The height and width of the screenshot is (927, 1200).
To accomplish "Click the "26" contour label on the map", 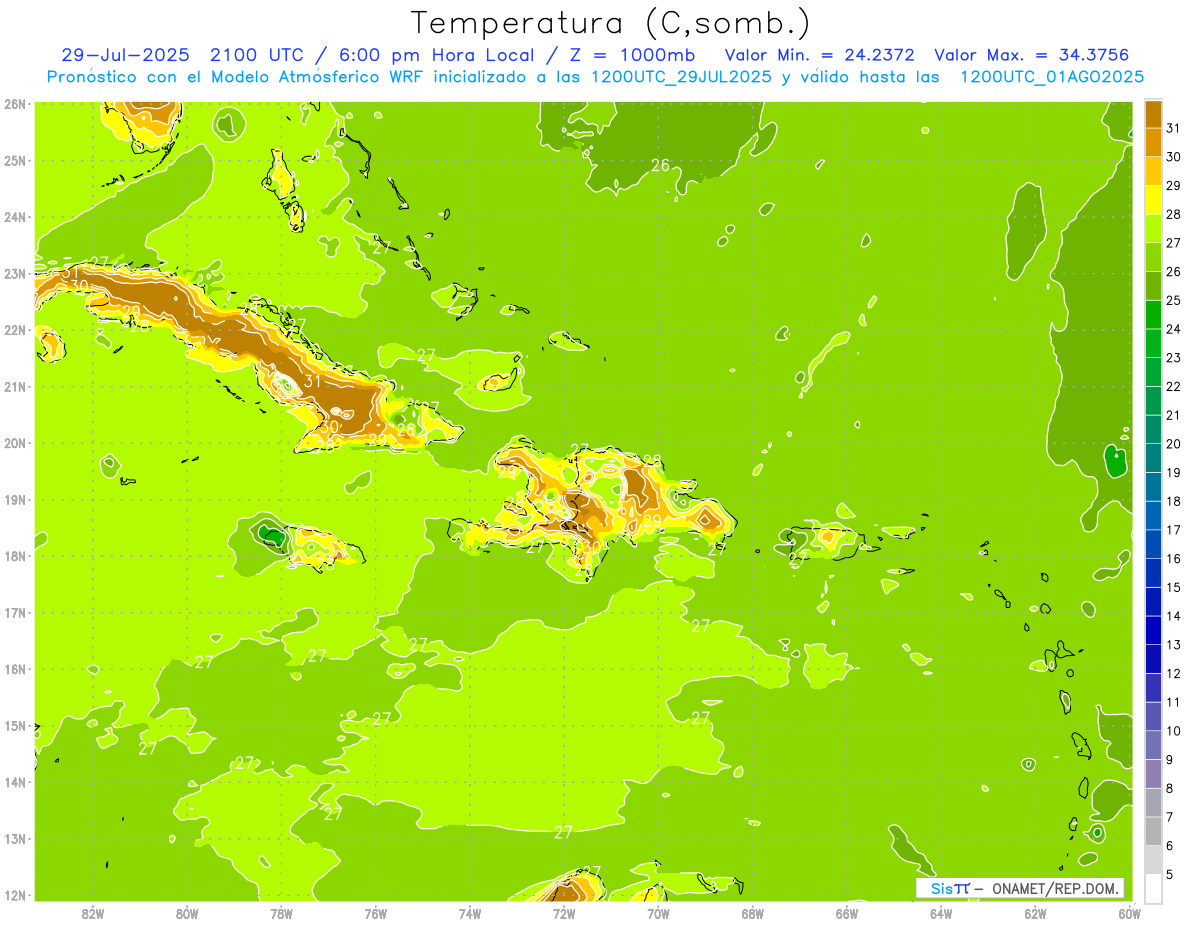I will 660,165.
